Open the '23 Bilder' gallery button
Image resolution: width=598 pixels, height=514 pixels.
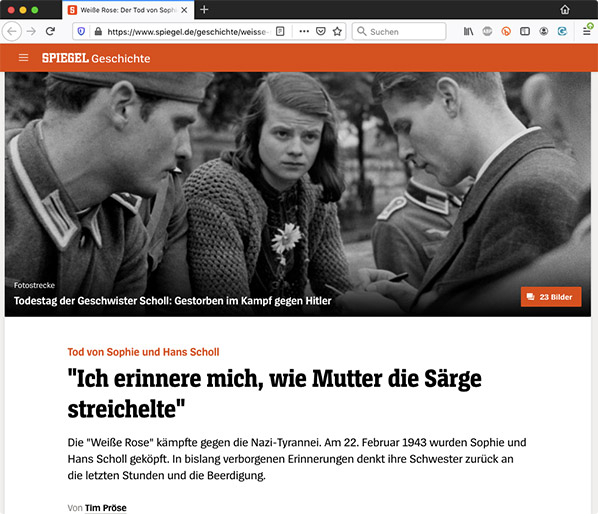[x=551, y=297]
